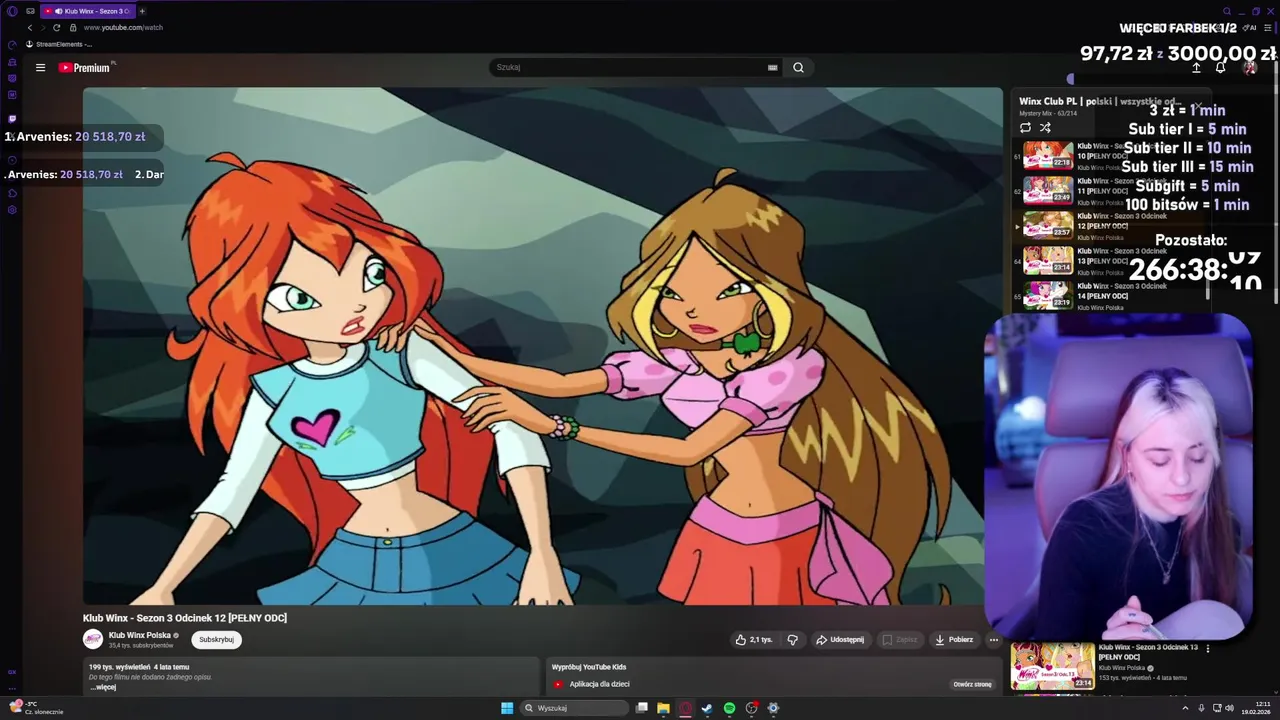Like the video (2,1 tys.)

pyautogui.click(x=754, y=640)
